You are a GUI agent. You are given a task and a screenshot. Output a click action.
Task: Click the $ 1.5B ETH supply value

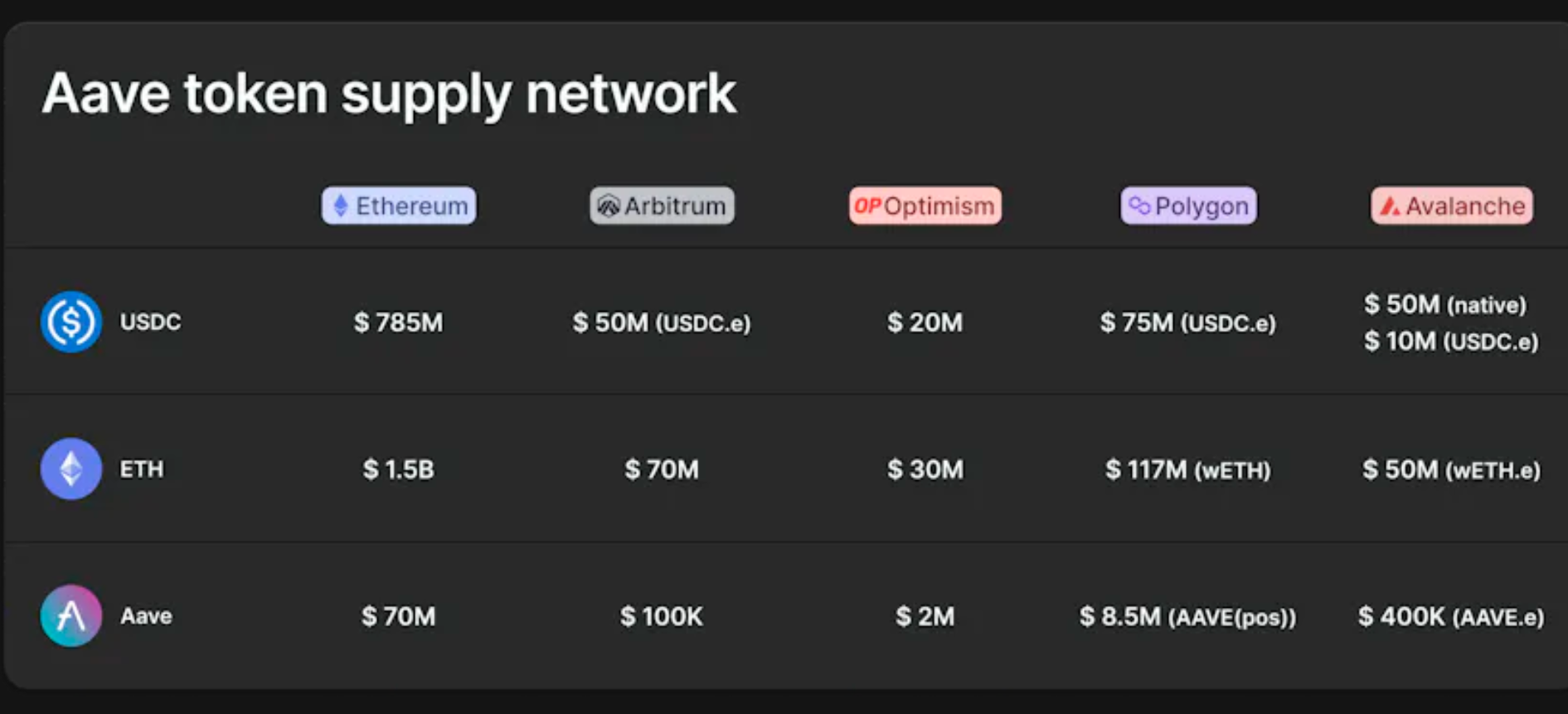tap(399, 469)
